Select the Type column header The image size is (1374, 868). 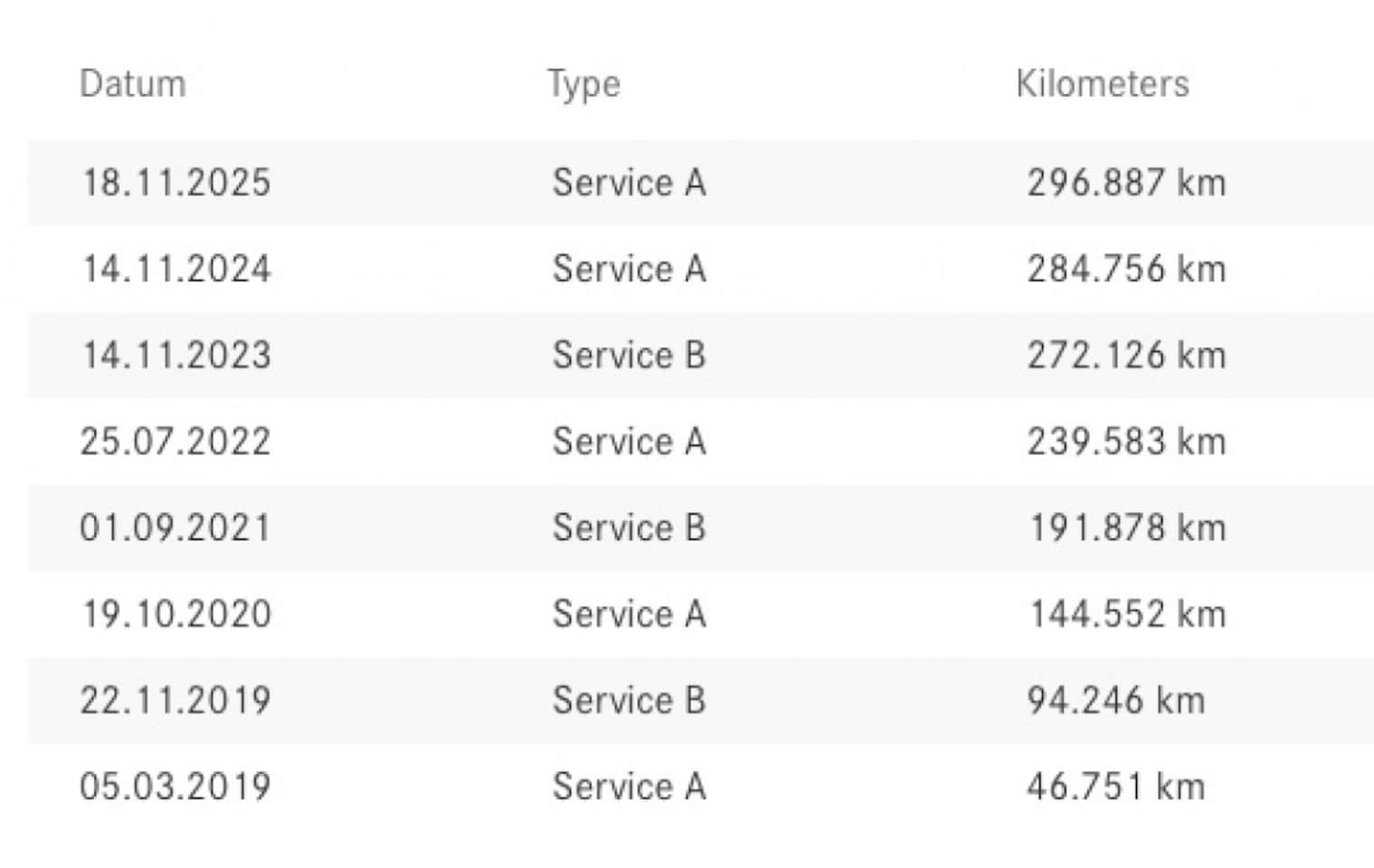pyautogui.click(x=583, y=86)
